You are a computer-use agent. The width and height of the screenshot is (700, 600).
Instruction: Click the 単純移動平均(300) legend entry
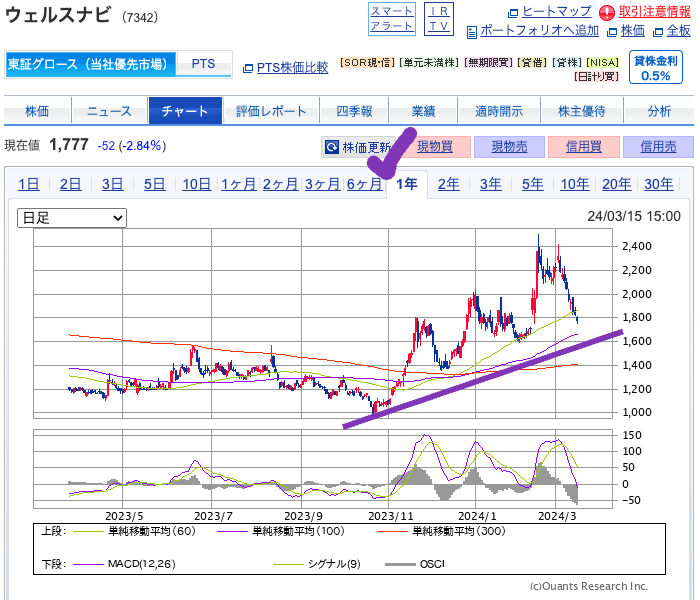click(442, 531)
